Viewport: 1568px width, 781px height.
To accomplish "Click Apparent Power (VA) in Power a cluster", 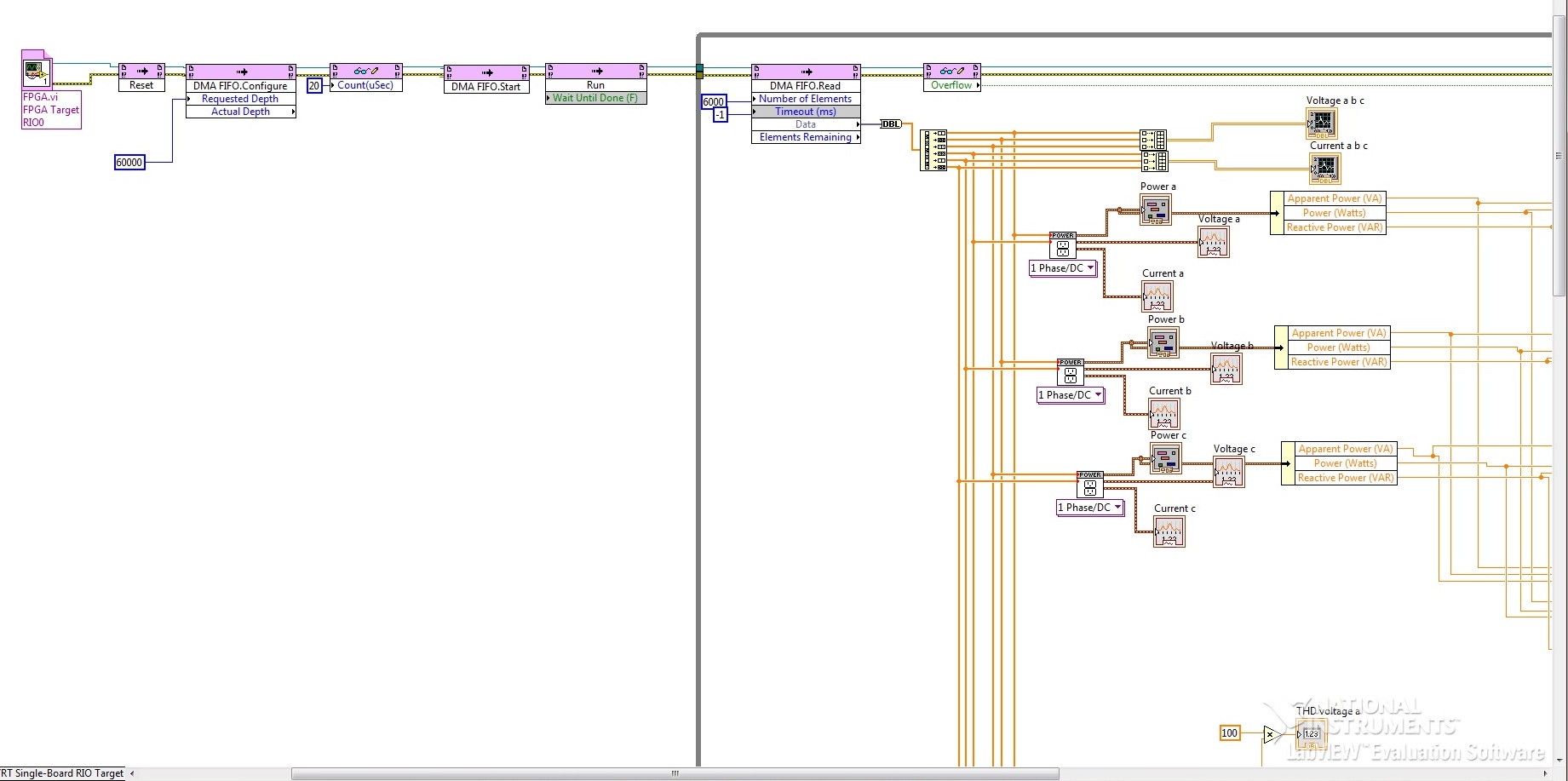I will point(1335,198).
